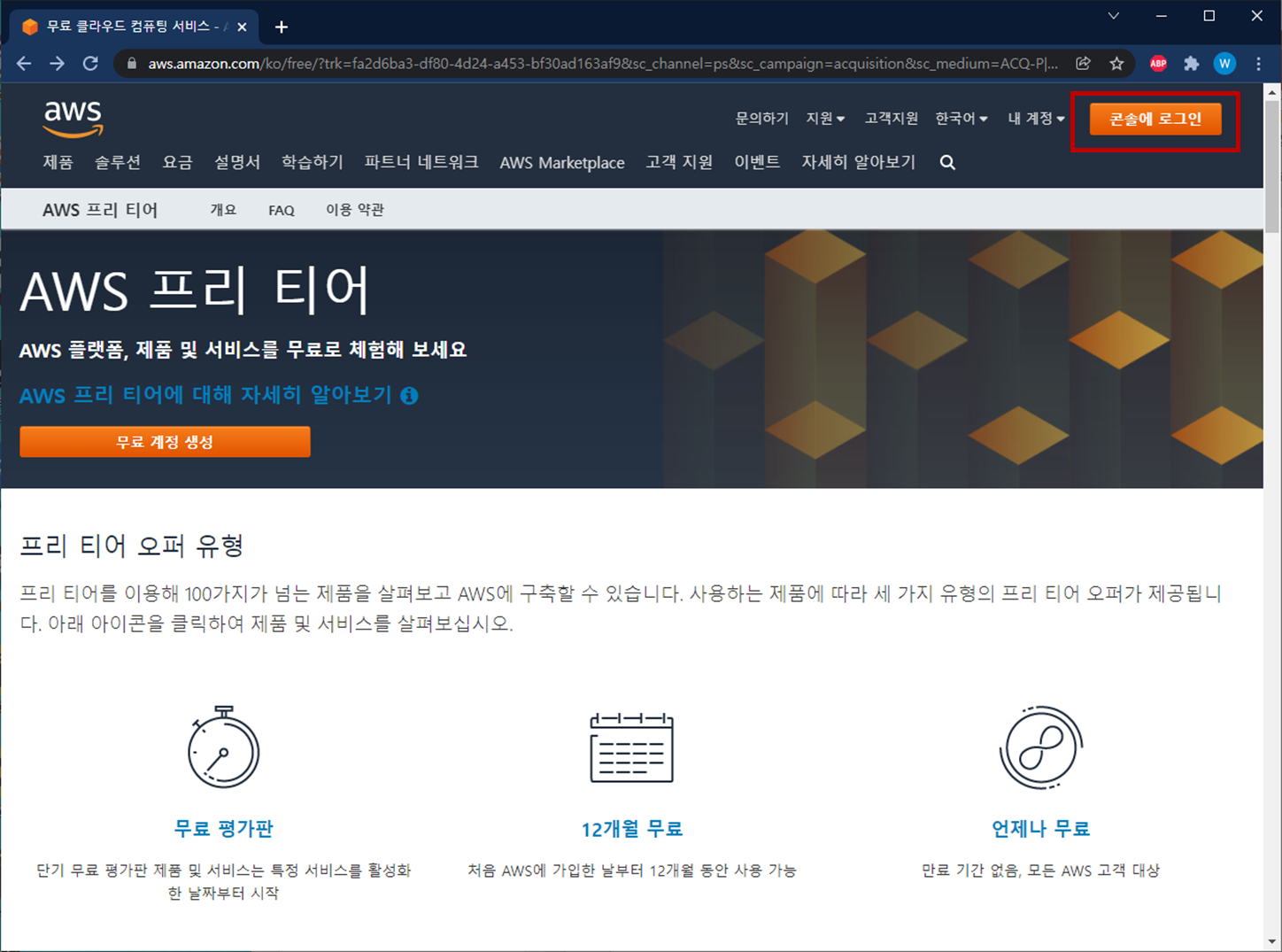Expand the 지원 dropdown
This screenshot has height=952, width=1282.
click(825, 119)
